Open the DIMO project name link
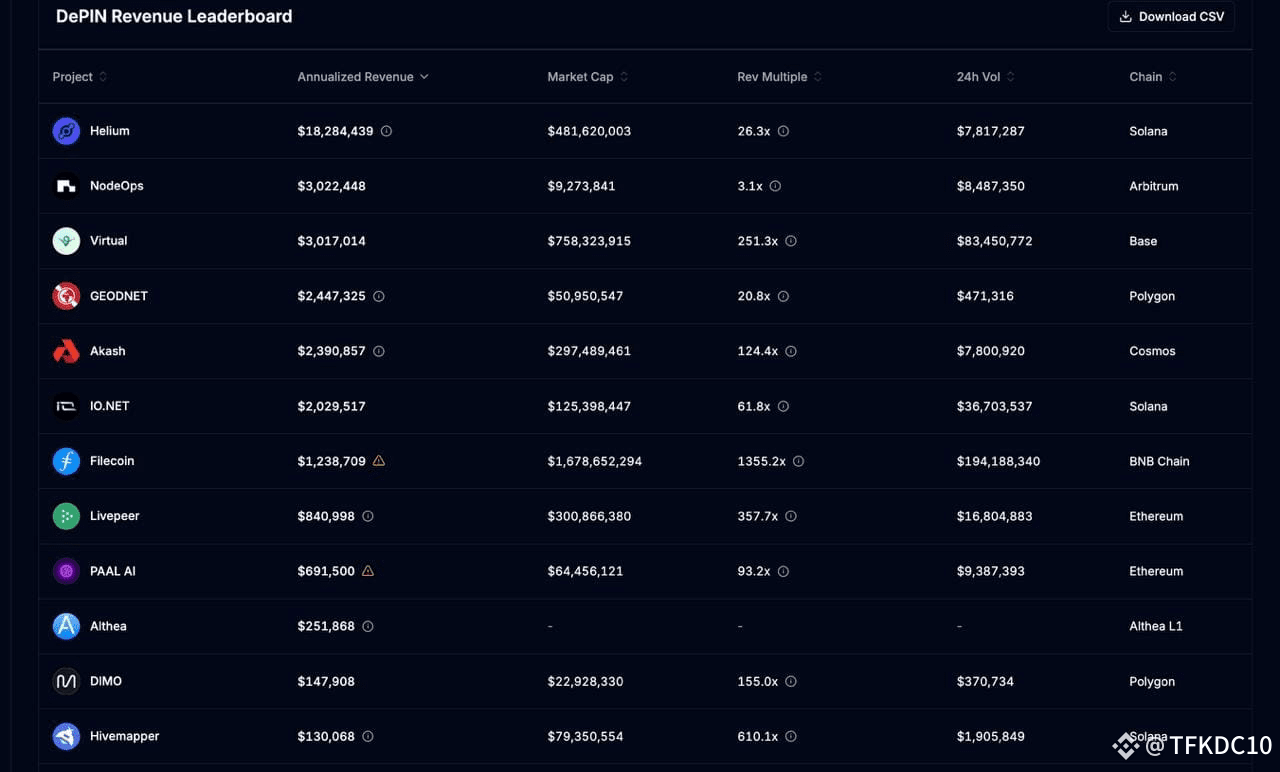This screenshot has width=1280, height=772. [106, 681]
